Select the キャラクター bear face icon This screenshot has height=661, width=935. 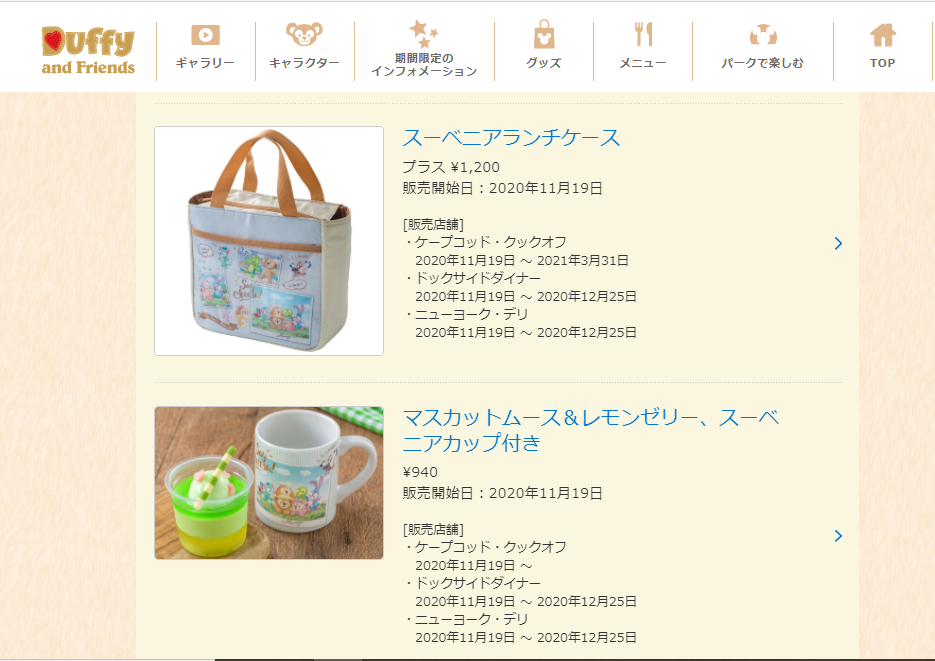pos(304,34)
